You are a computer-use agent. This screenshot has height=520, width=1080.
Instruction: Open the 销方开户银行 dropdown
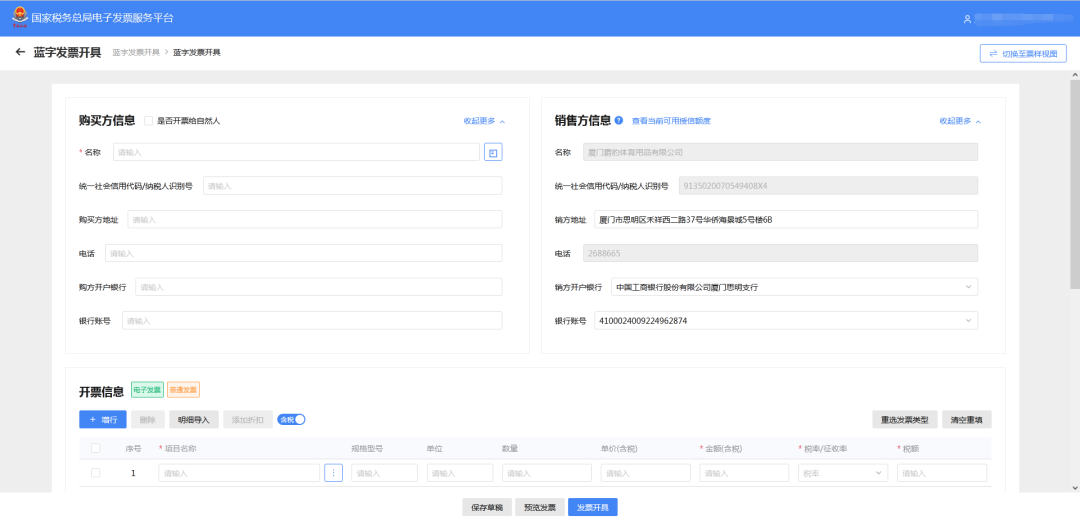pyautogui.click(x=794, y=287)
